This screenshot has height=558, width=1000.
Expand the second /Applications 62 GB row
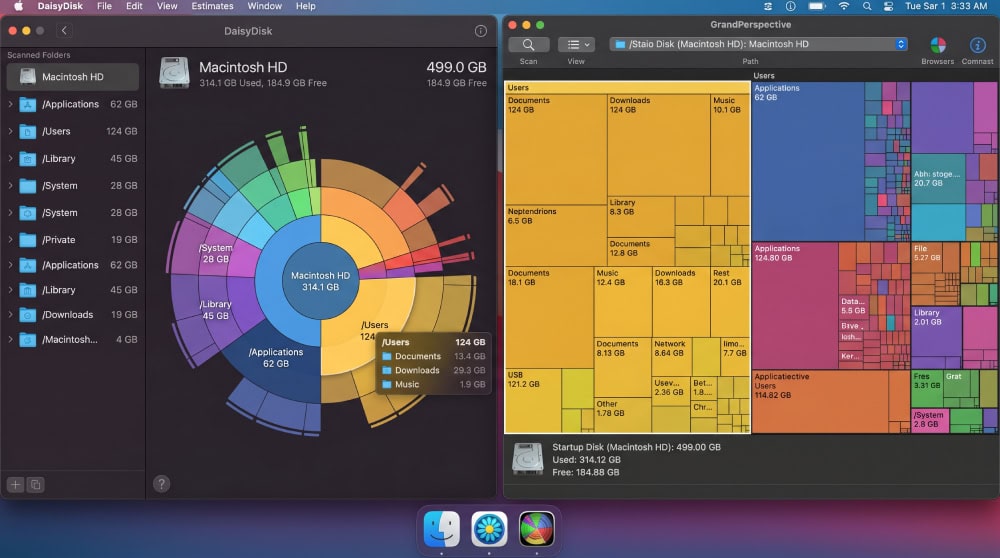[x=10, y=265]
